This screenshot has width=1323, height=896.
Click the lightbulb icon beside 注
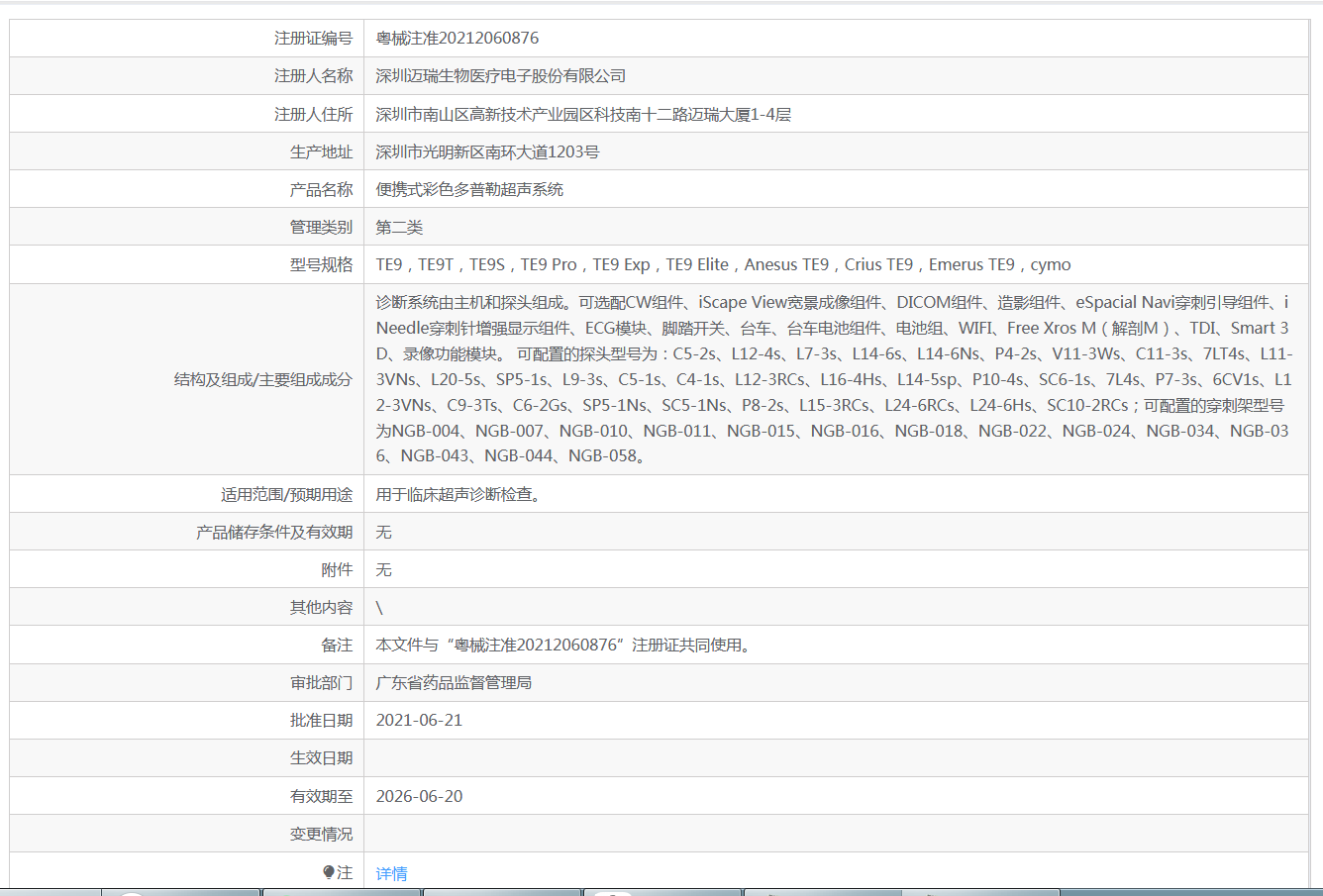(x=329, y=872)
